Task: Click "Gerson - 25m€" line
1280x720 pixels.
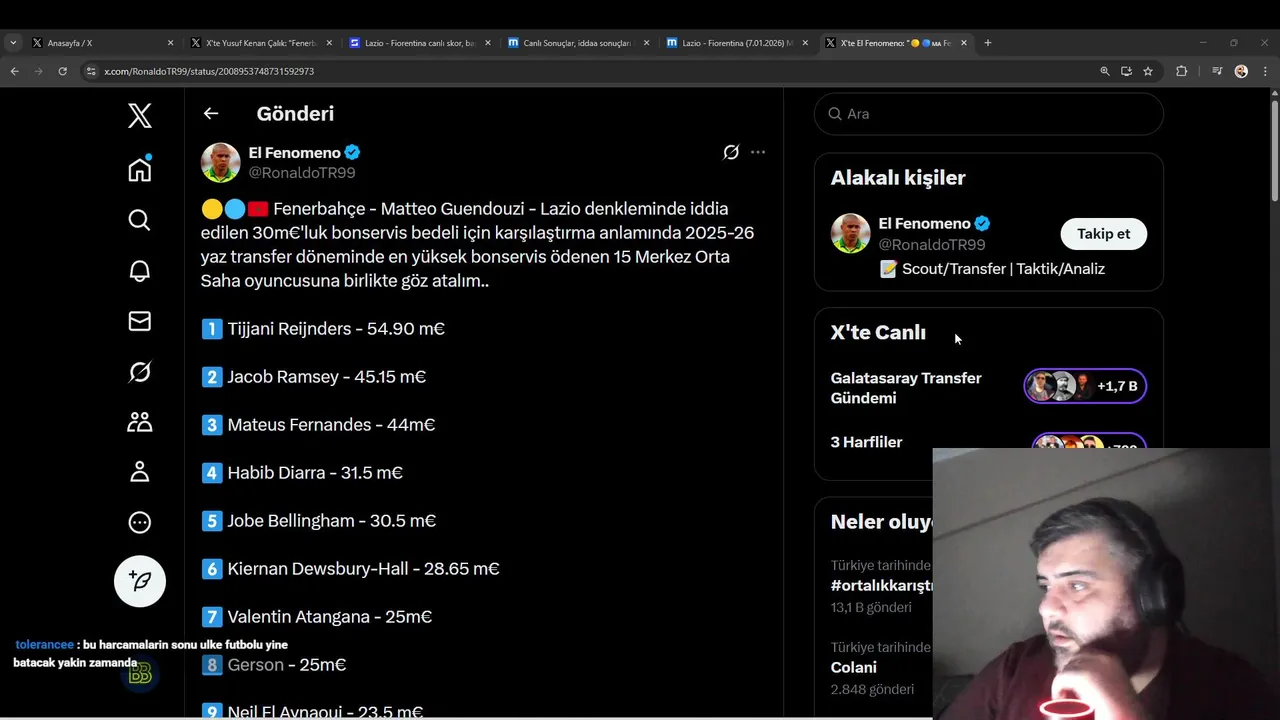Action: click(x=274, y=665)
